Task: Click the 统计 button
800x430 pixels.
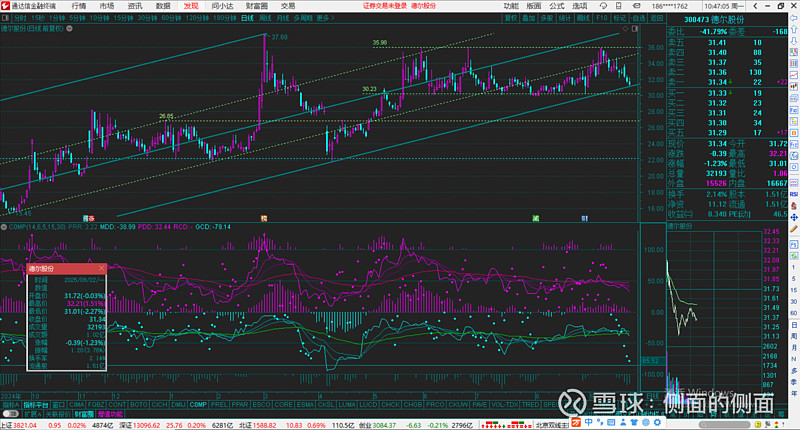Action: (565, 18)
